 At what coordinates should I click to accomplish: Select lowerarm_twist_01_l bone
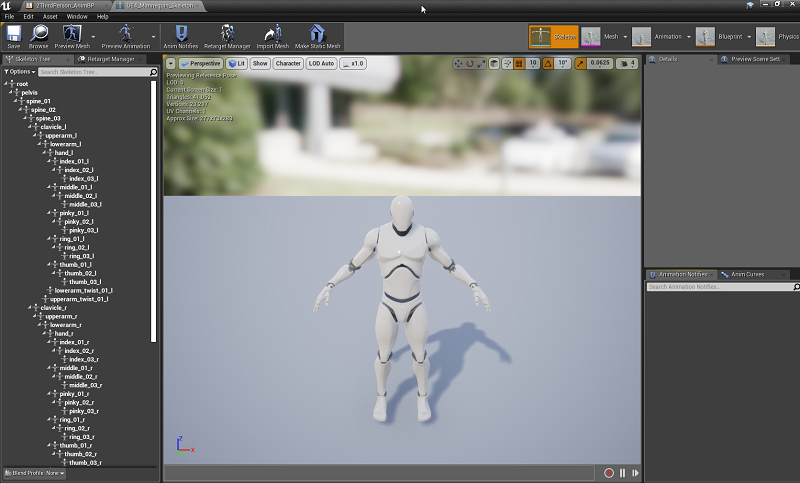tap(83, 290)
